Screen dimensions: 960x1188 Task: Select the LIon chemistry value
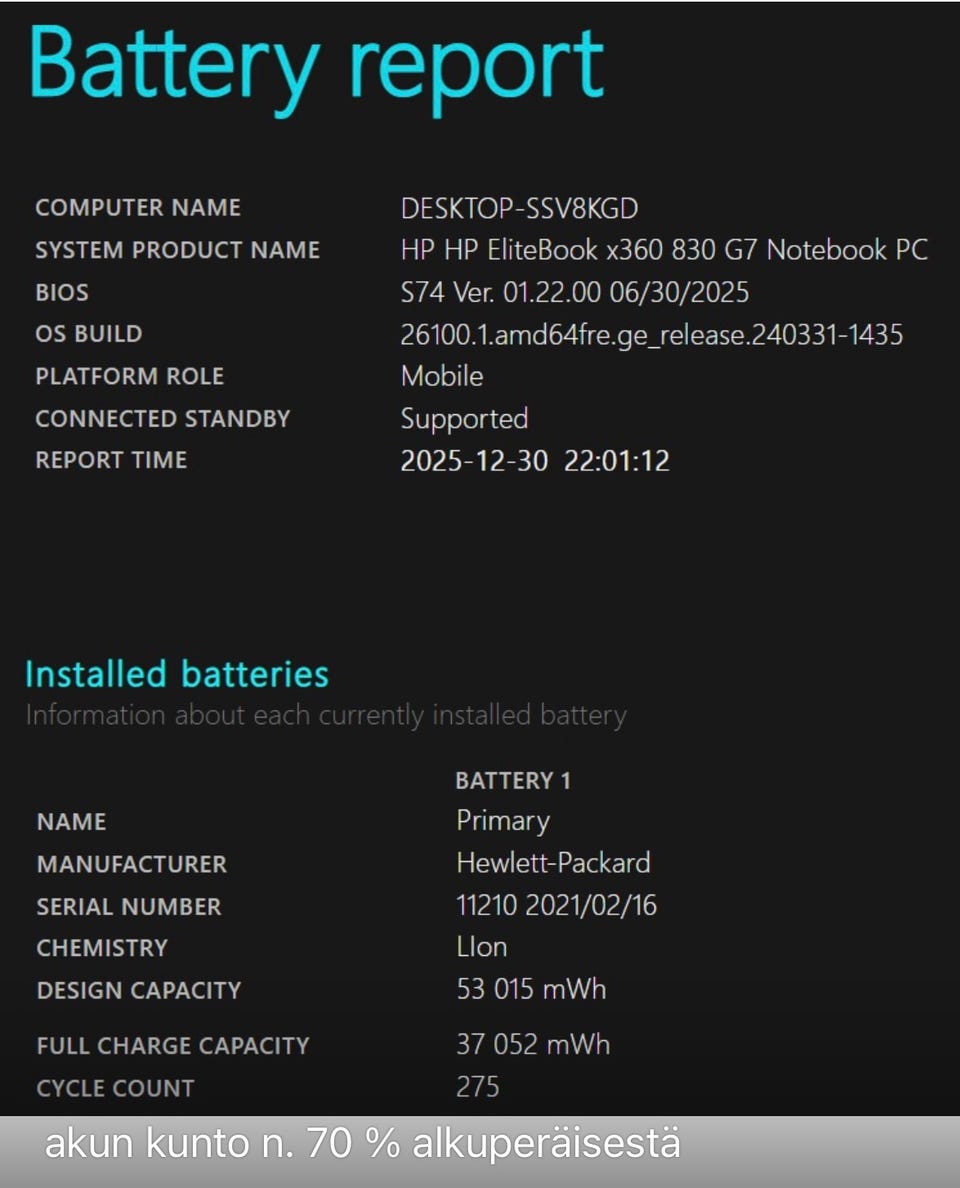[481, 947]
